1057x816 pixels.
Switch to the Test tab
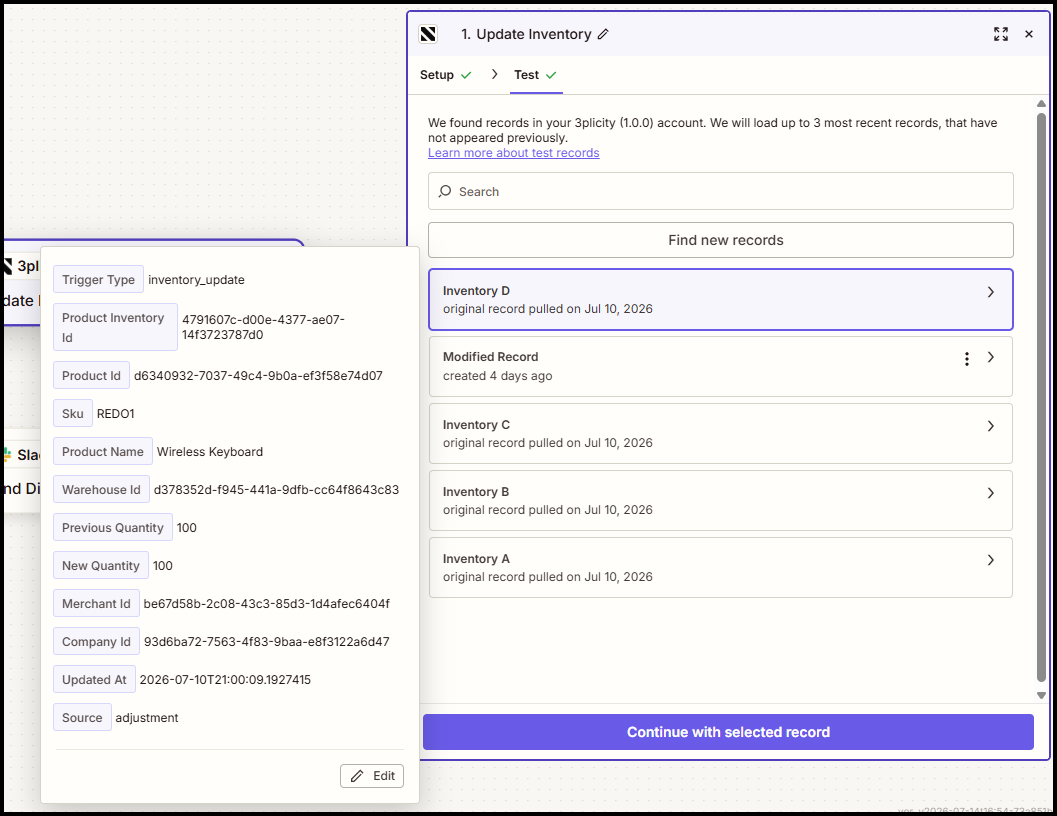(x=535, y=75)
